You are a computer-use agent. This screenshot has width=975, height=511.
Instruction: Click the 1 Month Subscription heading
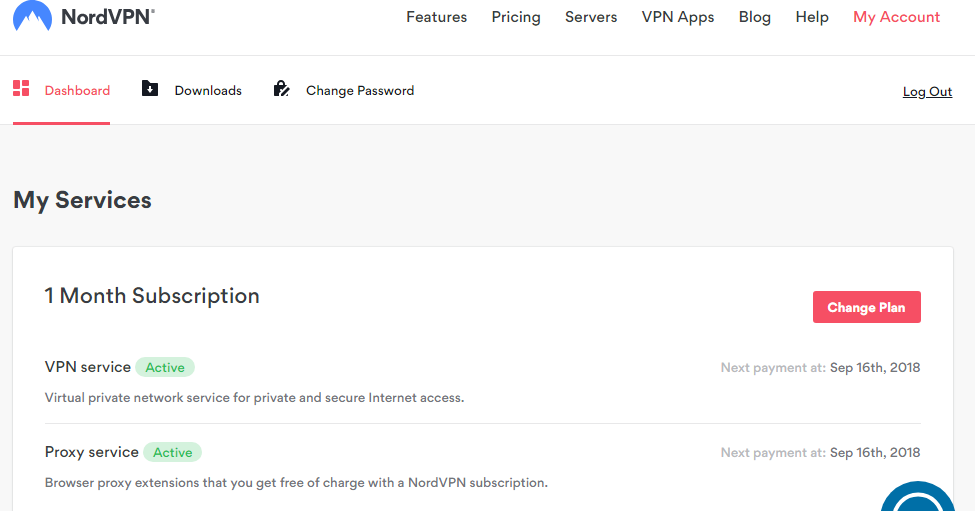click(152, 296)
